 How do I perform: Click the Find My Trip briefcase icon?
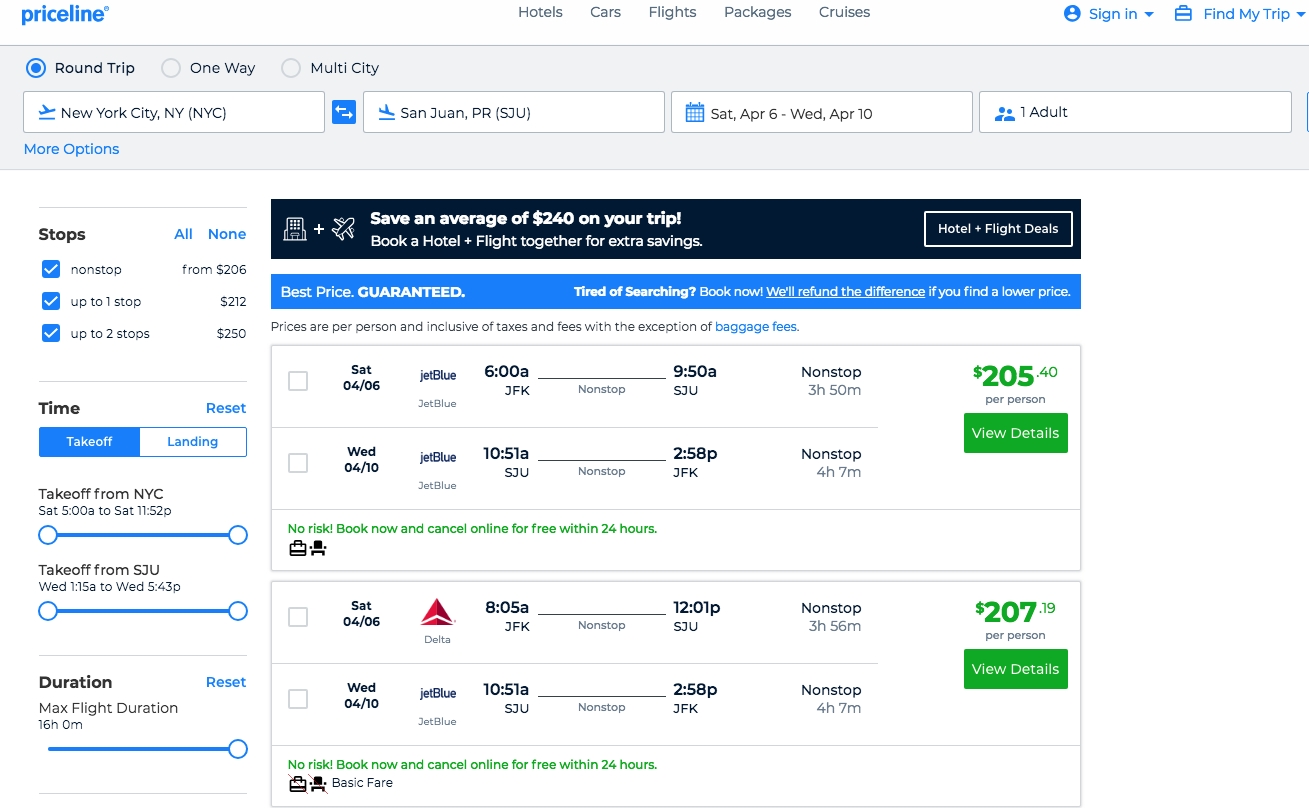pos(1184,13)
